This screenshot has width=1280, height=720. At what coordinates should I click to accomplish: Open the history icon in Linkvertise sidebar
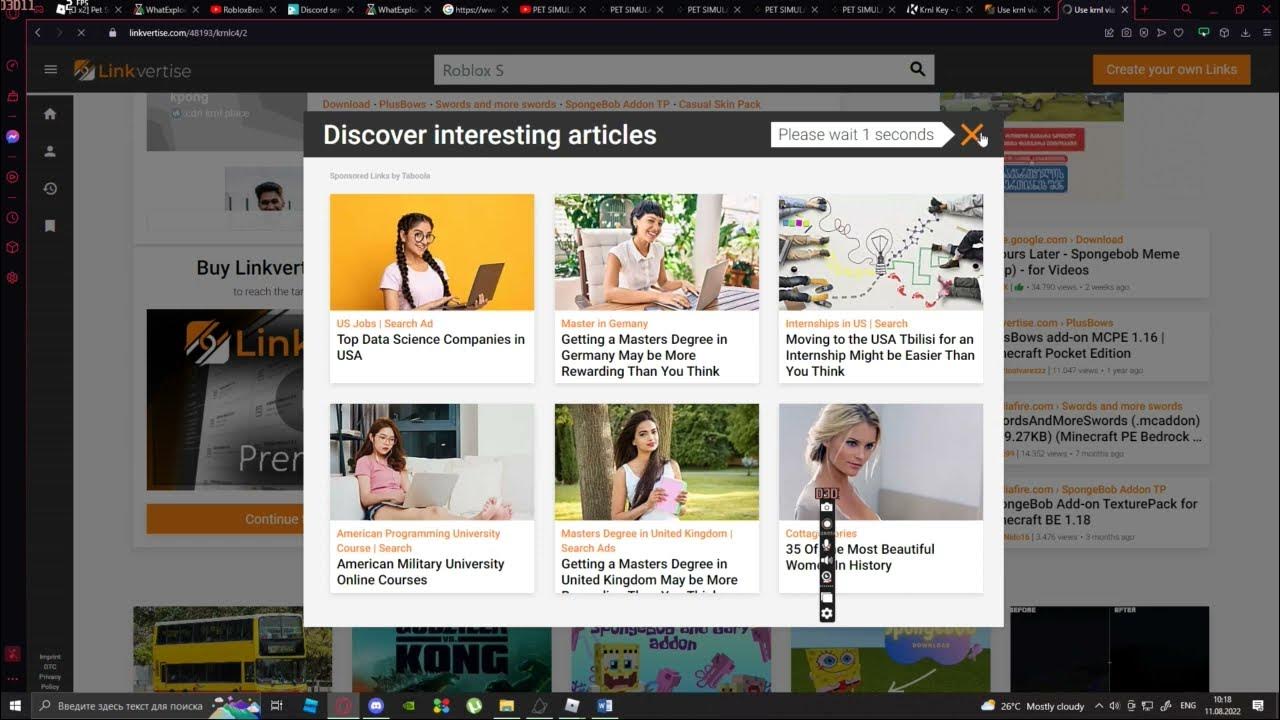click(x=50, y=189)
